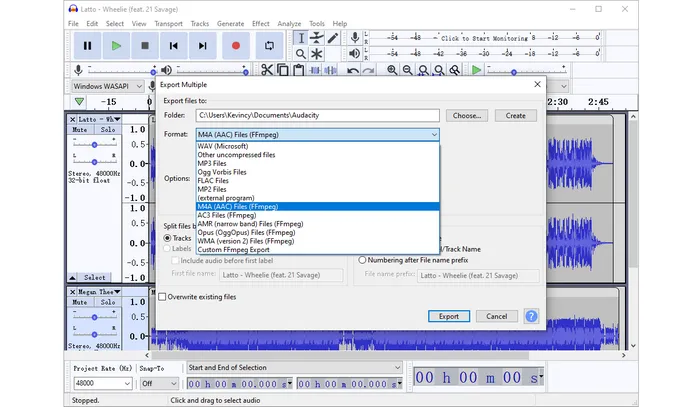Image resolution: width=700 pixels, height=407 pixels.
Task: Click the Trim audio icon
Action: click(314, 70)
